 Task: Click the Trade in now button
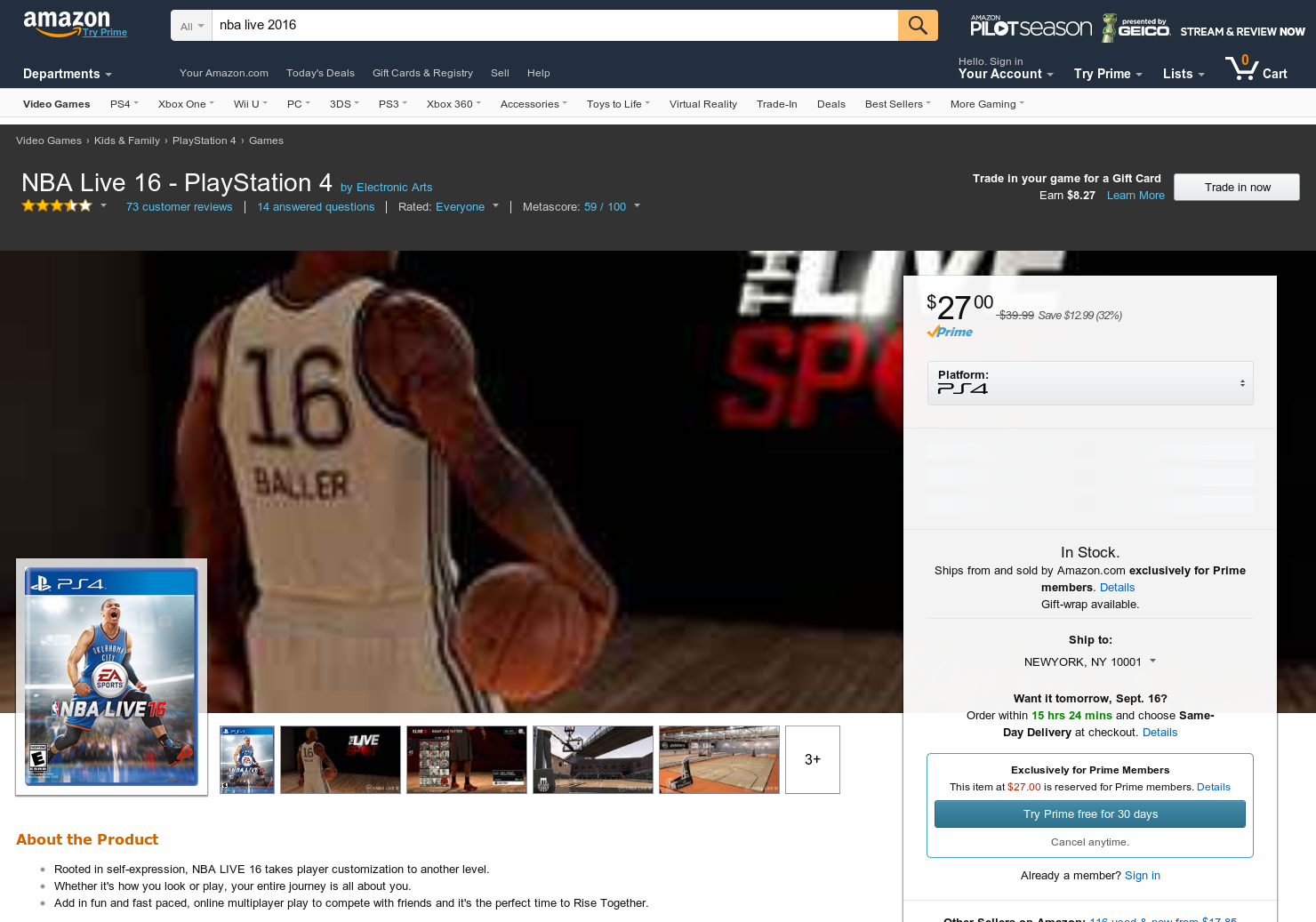[1237, 187]
